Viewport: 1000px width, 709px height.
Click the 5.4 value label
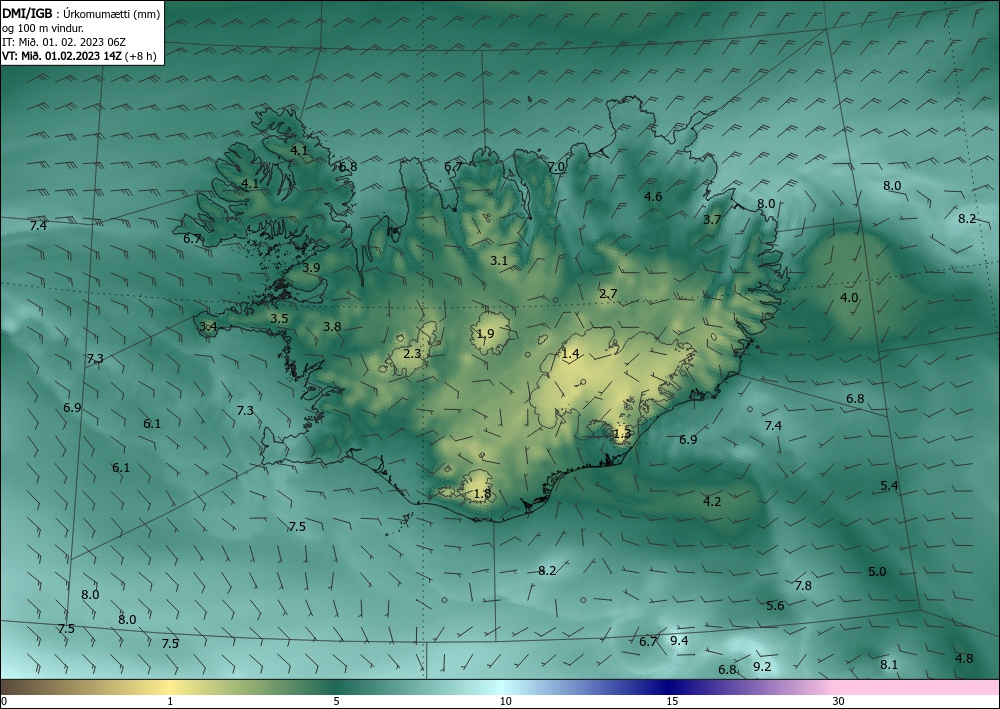[x=889, y=485]
